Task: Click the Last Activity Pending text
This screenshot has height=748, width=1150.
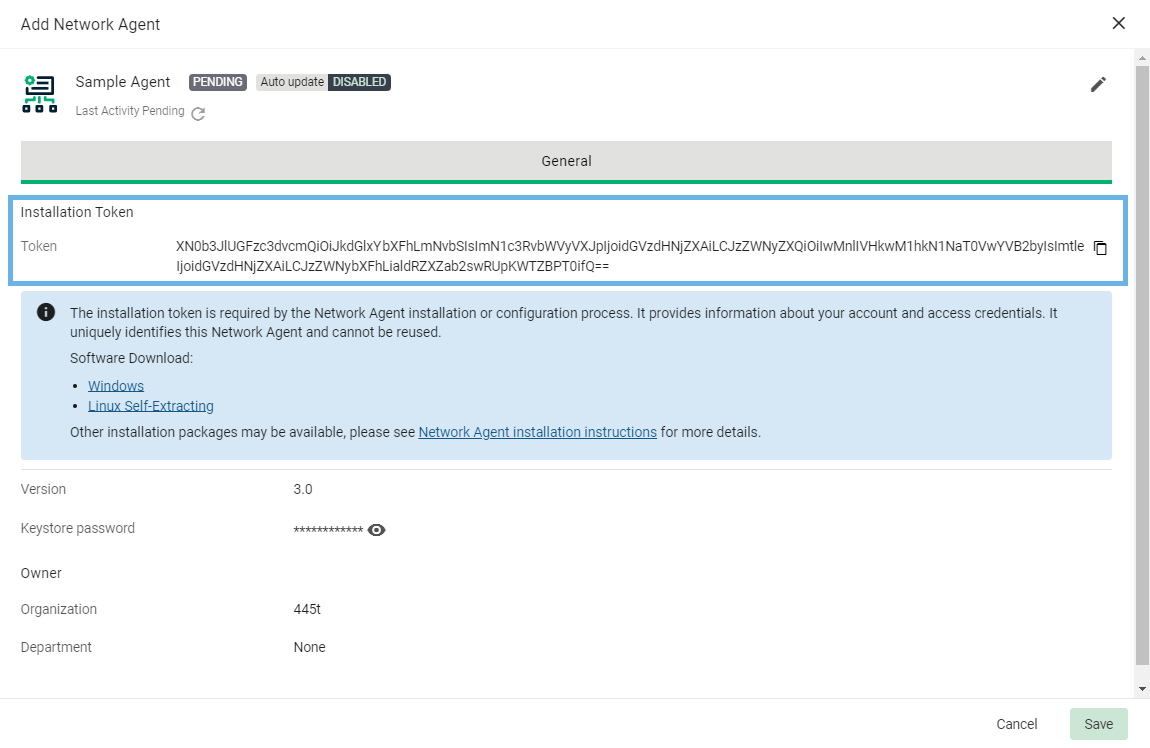Action: (130, 111)
